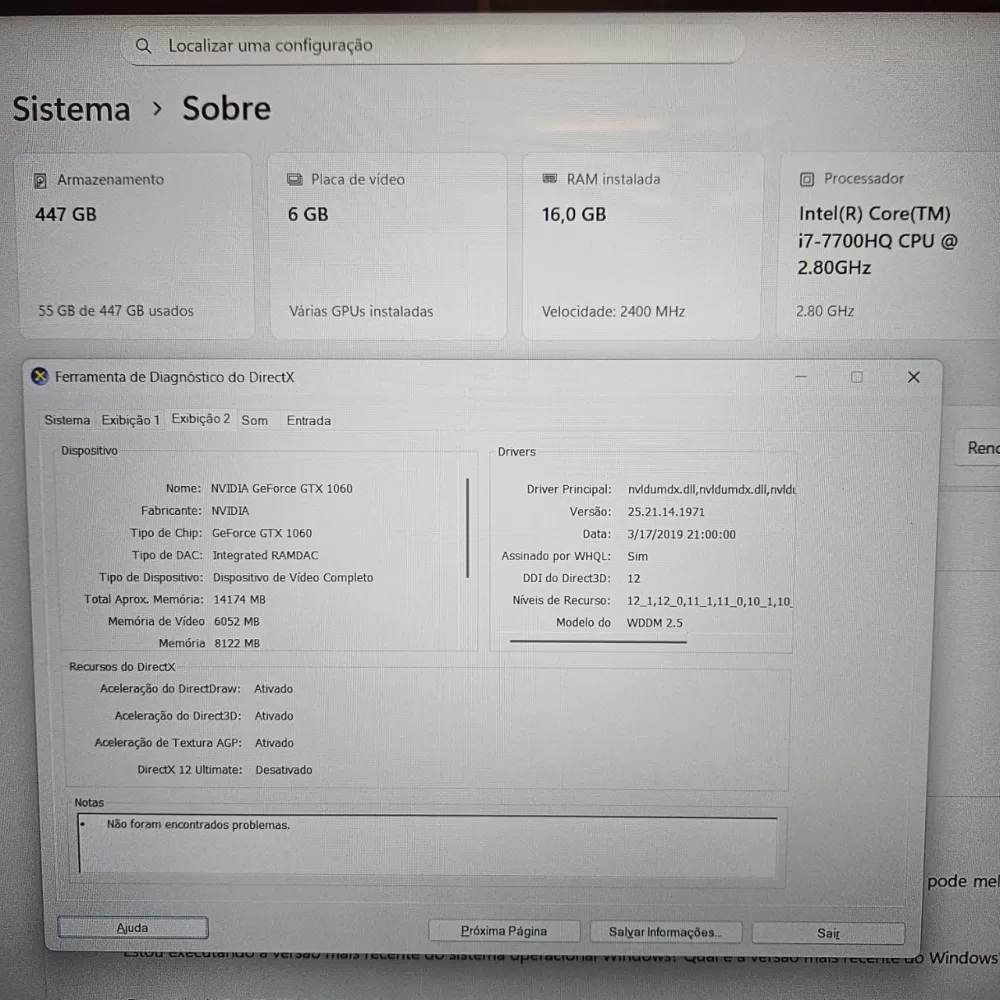Image resolution: width=1000 pixels, height=1000 pixels.
Task: Click the Processador chip icon
Action: click(807, 180)
